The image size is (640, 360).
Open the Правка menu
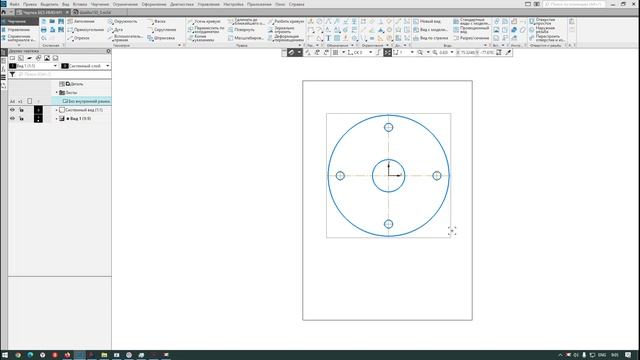pos(30,4)
